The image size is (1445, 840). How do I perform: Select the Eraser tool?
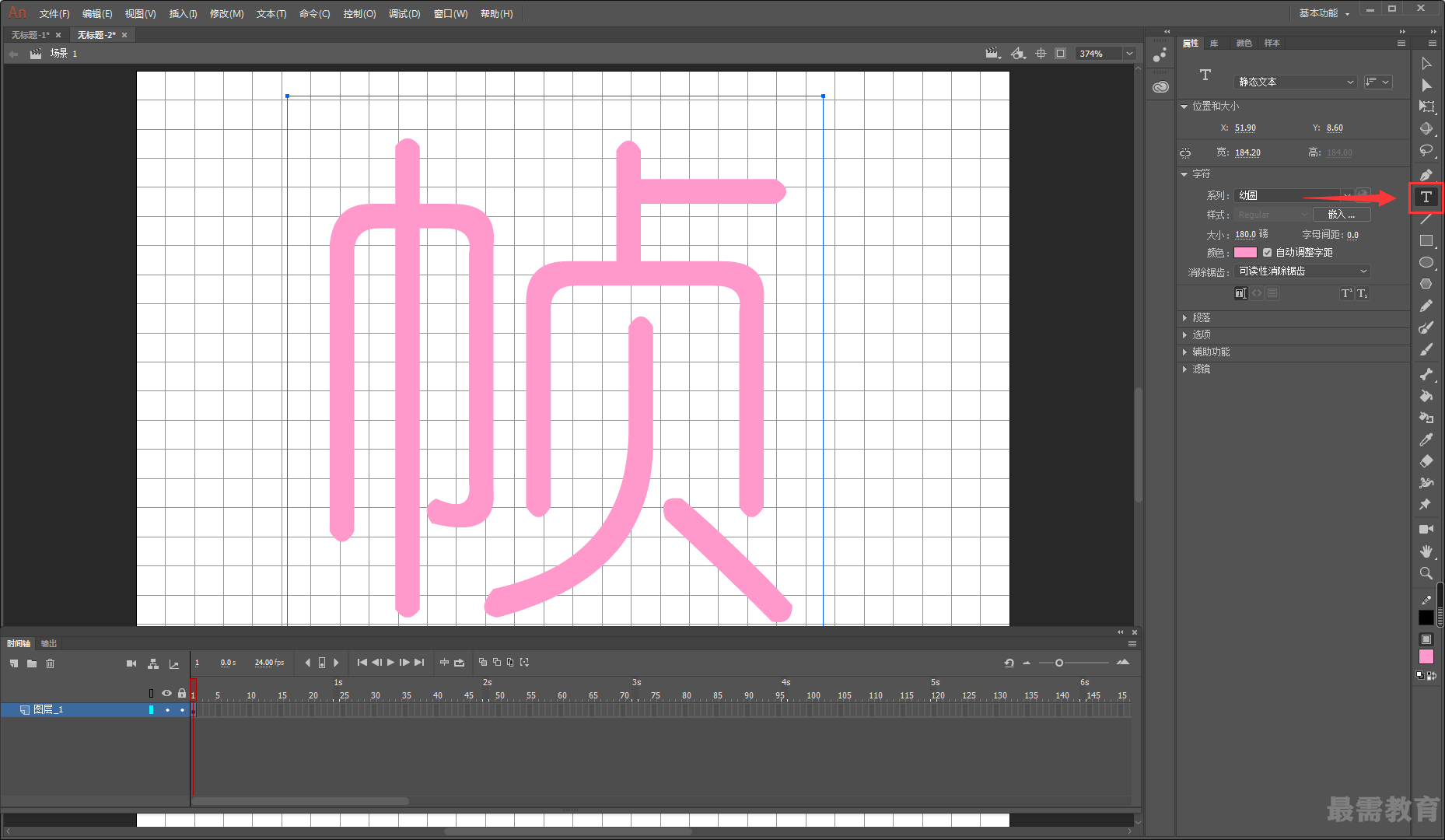(1426, 461)
